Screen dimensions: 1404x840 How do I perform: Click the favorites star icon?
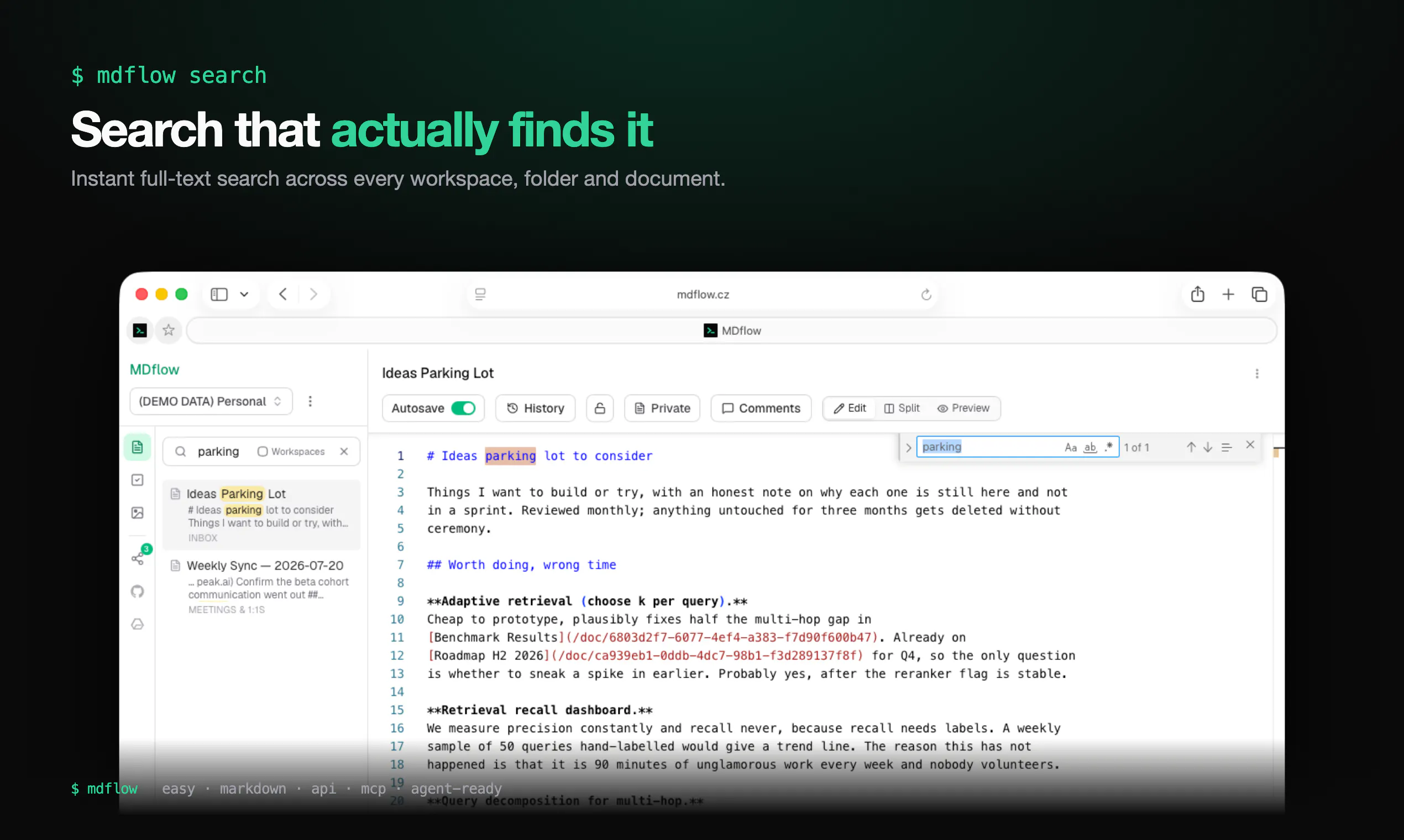(x=168, y=330)
